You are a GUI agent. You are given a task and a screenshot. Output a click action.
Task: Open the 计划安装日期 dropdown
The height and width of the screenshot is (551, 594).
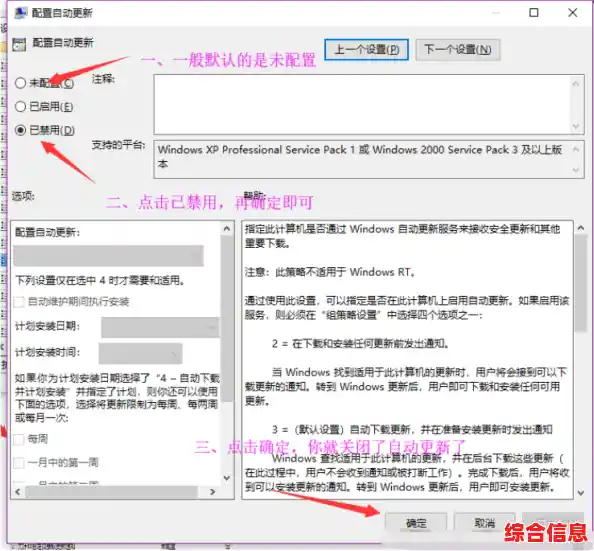pos(160,327)
